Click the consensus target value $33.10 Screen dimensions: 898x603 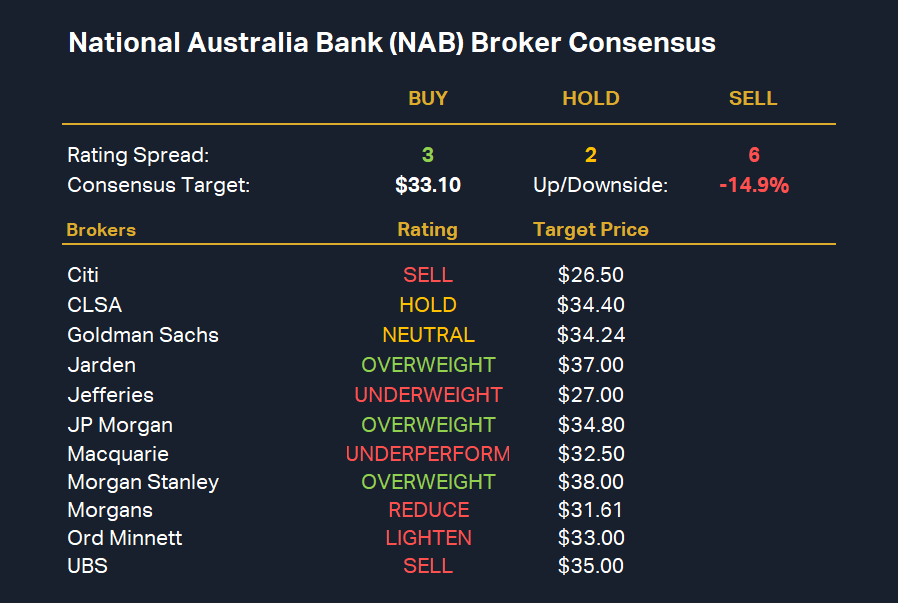[428, 185]
